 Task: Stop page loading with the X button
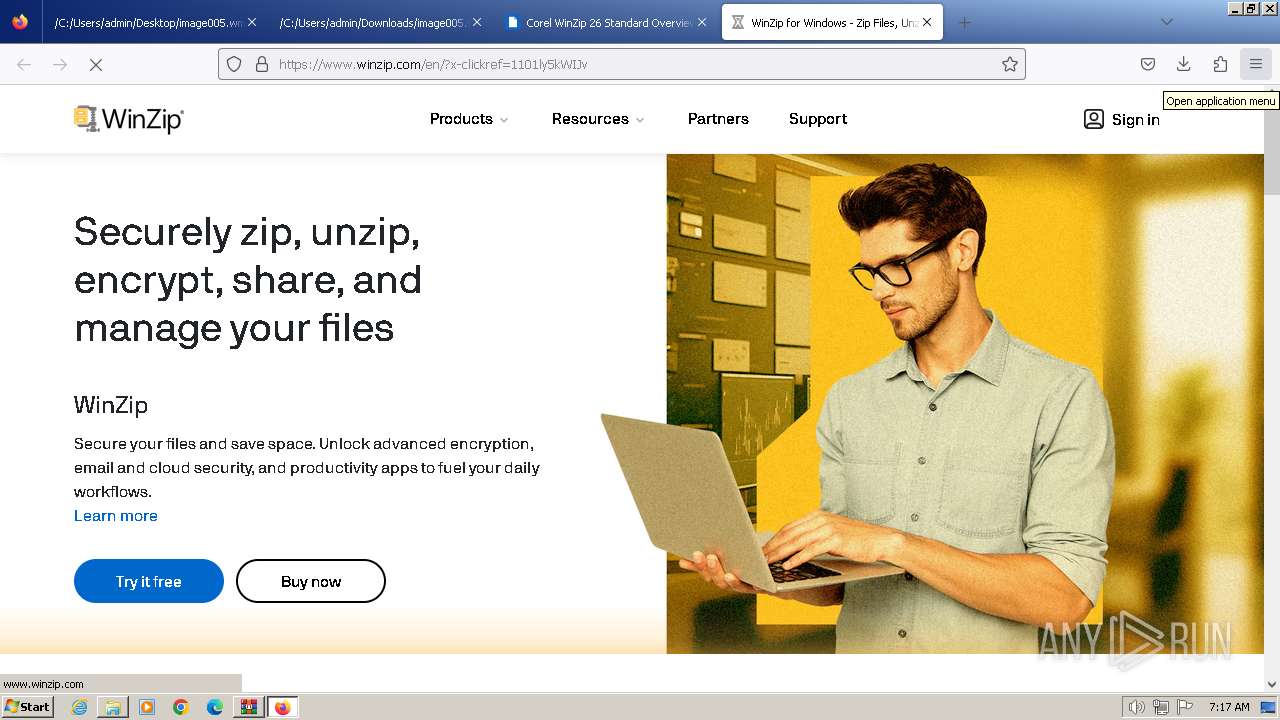[x=96, y=64]
